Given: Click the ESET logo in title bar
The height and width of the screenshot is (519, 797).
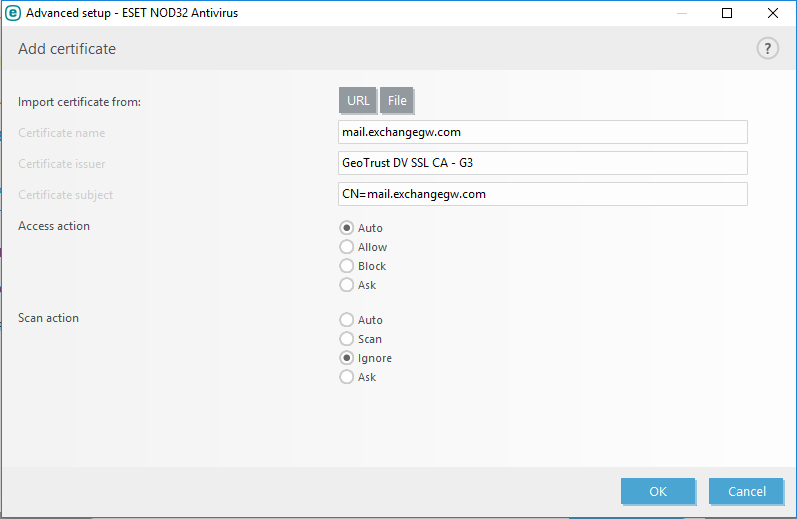Looking at the screenshot, I should 13,13.
